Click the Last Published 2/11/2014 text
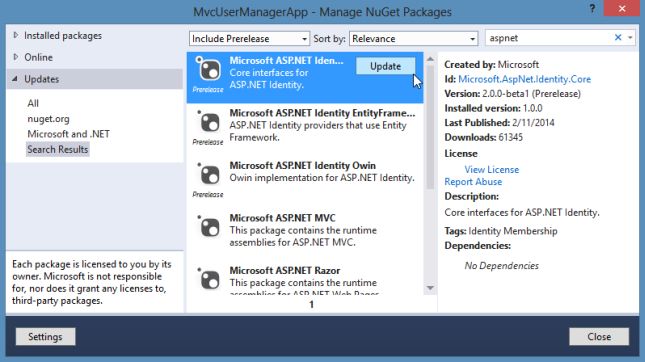 coord(499,123)
